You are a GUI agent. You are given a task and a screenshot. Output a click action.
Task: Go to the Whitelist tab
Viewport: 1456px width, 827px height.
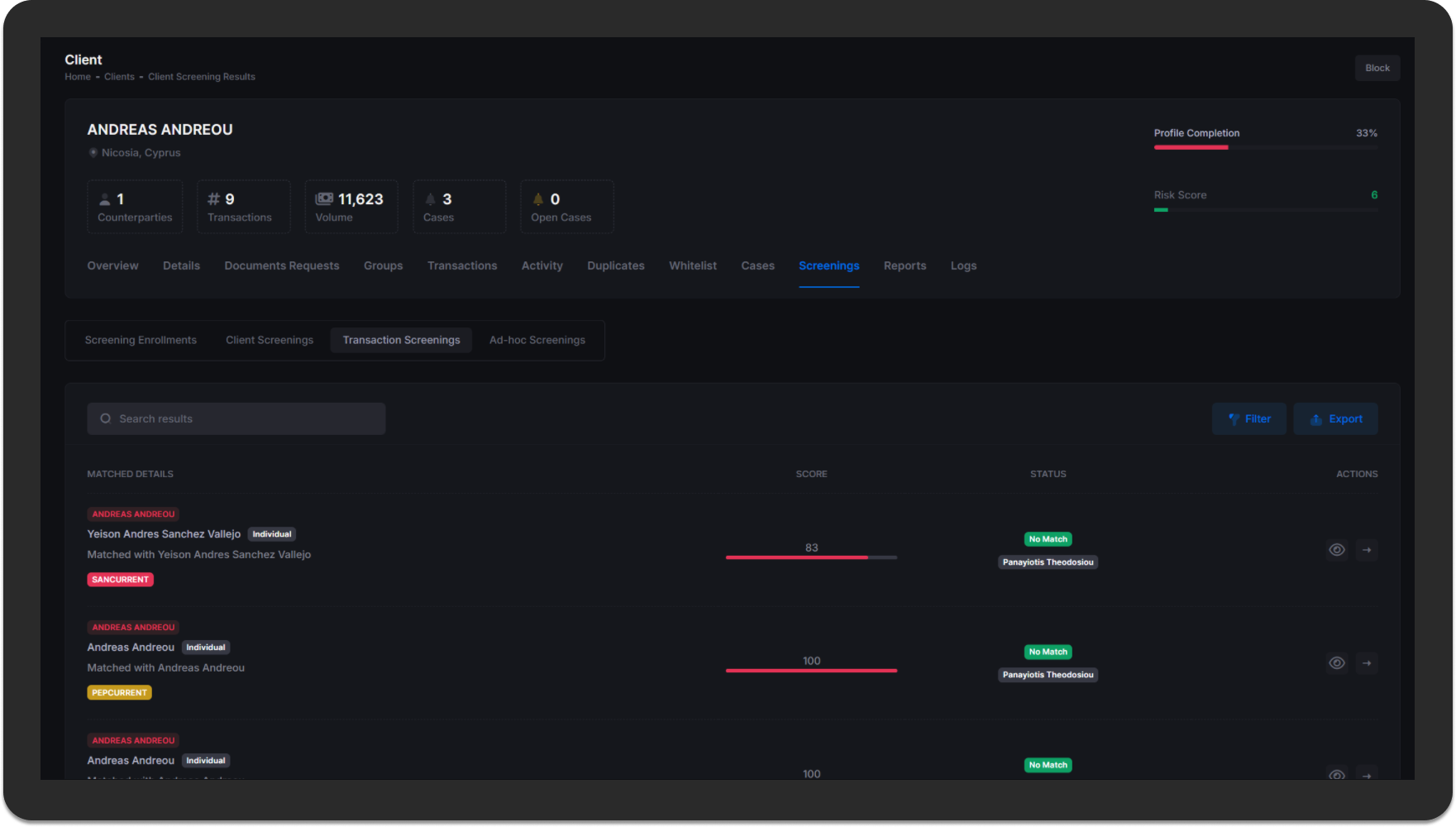(x=692, y=266)
